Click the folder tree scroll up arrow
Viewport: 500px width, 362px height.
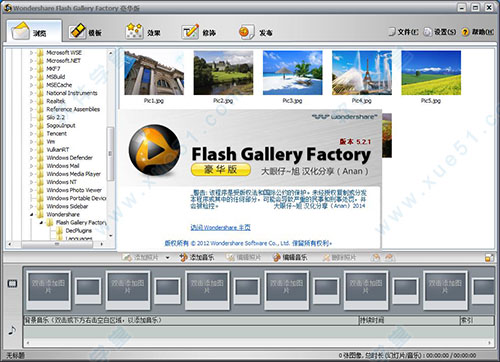pyautogui.click(x=110, y=53)
